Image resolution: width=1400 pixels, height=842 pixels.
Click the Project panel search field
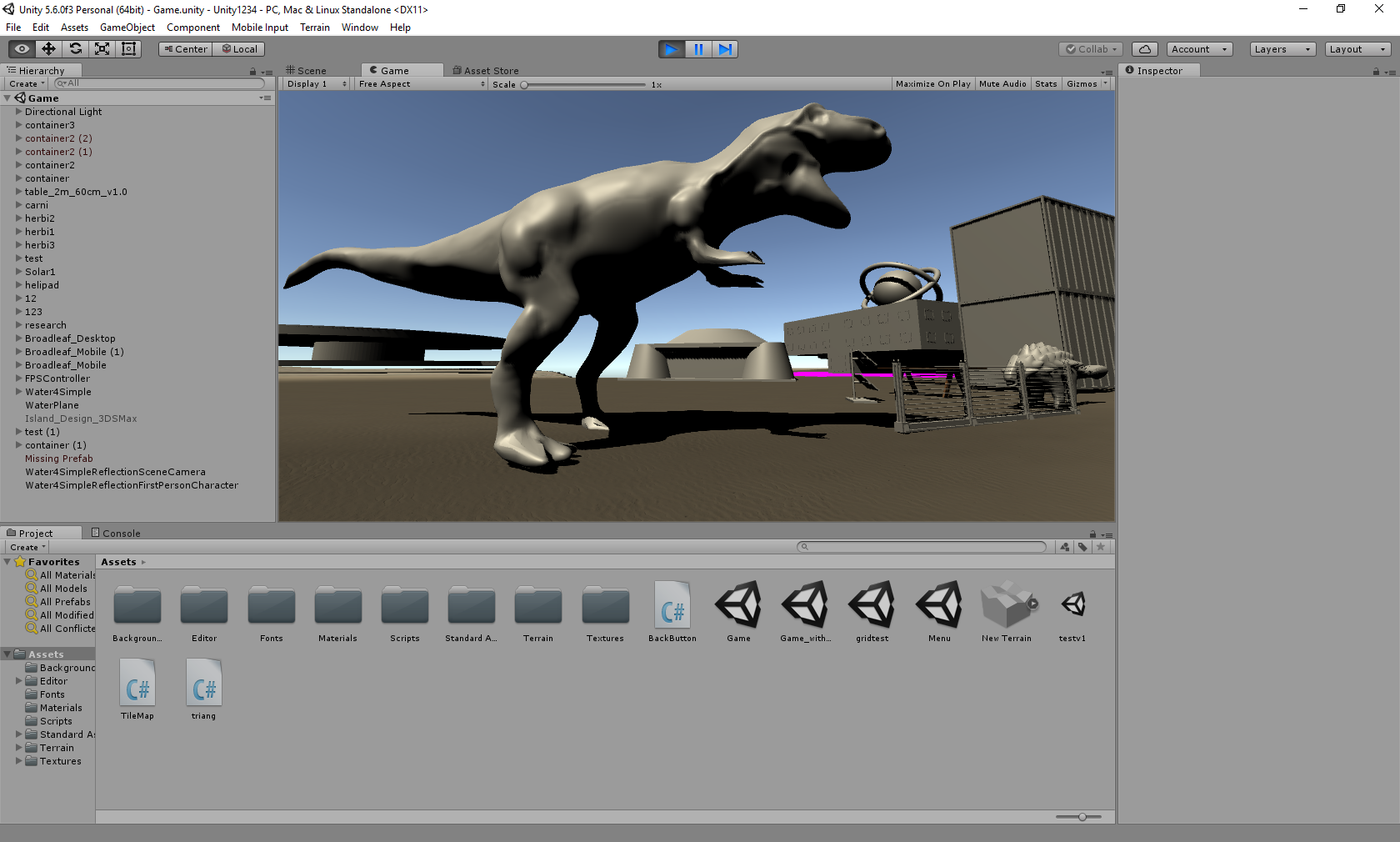click(925, 547)
